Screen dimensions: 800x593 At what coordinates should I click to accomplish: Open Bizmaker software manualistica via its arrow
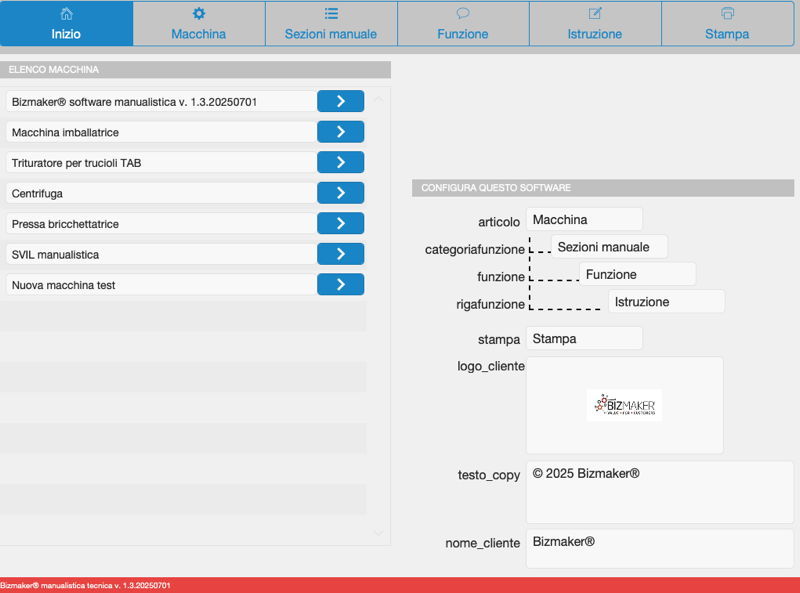pos(340,101)
